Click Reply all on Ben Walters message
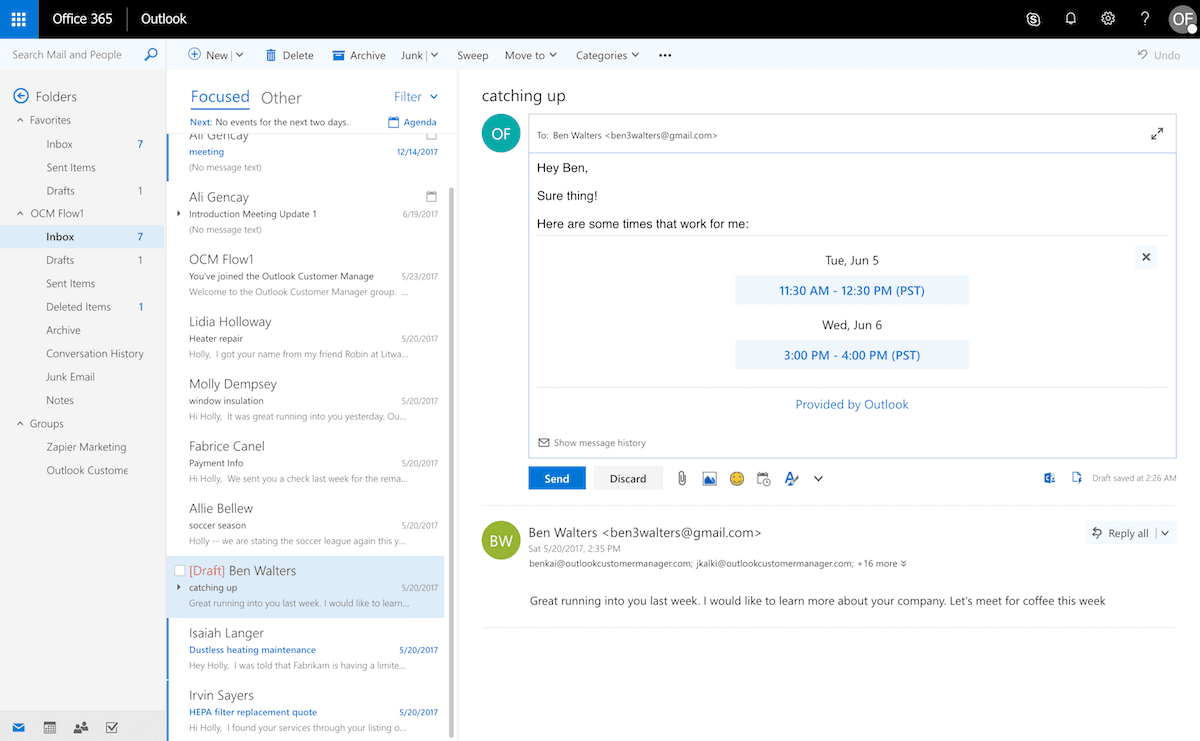 pyautogui.click(x=1121, y=533)
